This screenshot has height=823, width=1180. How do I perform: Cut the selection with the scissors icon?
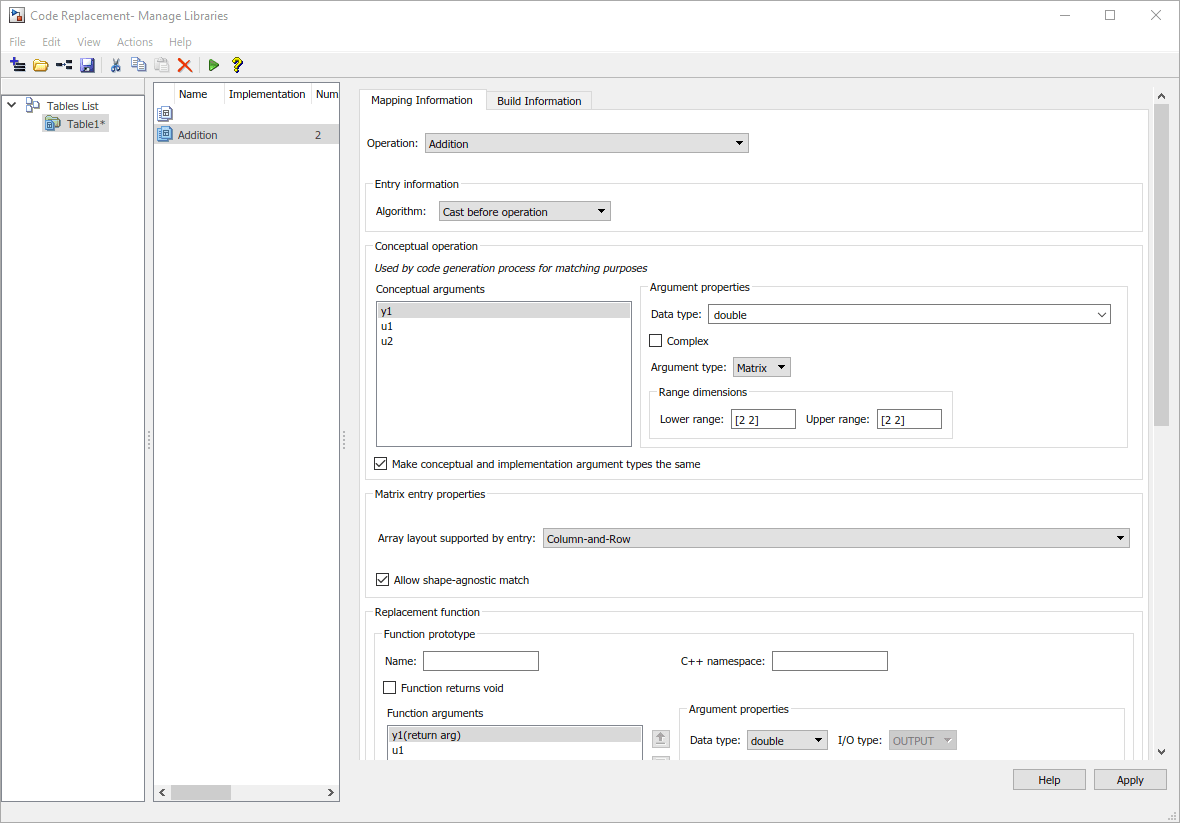115,65
